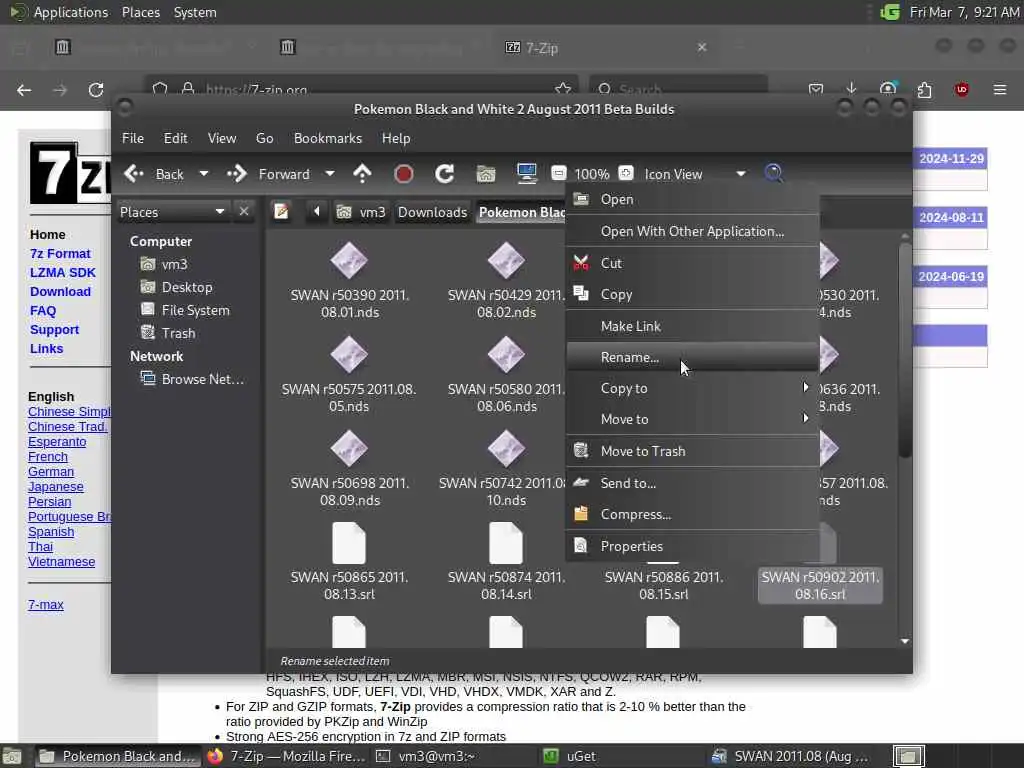Viewport: 1024px width, 768px height.
Task: Open Browse Network in the sidebar
Action: pyautogui.click(x=192, y=379)
